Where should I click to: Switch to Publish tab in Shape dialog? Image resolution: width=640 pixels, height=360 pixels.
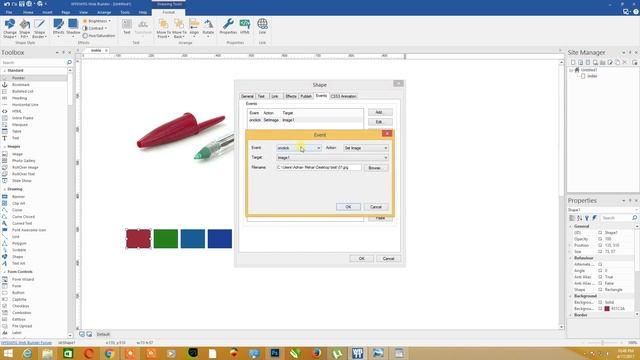click(x=306, y=96)
